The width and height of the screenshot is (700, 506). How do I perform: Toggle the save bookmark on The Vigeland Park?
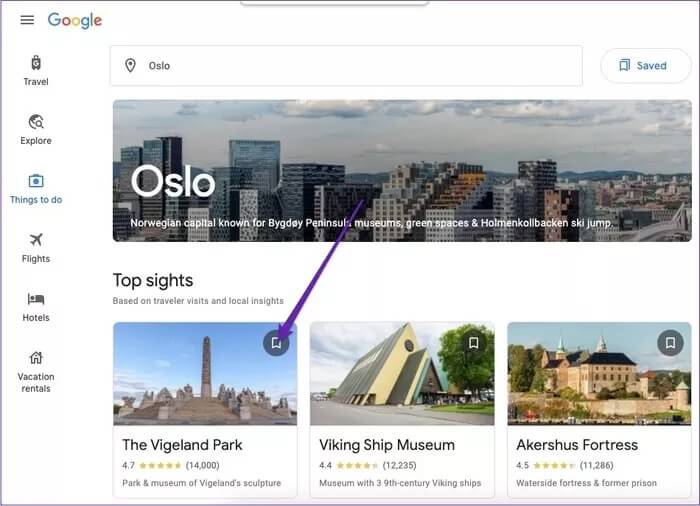pos(276,343)
